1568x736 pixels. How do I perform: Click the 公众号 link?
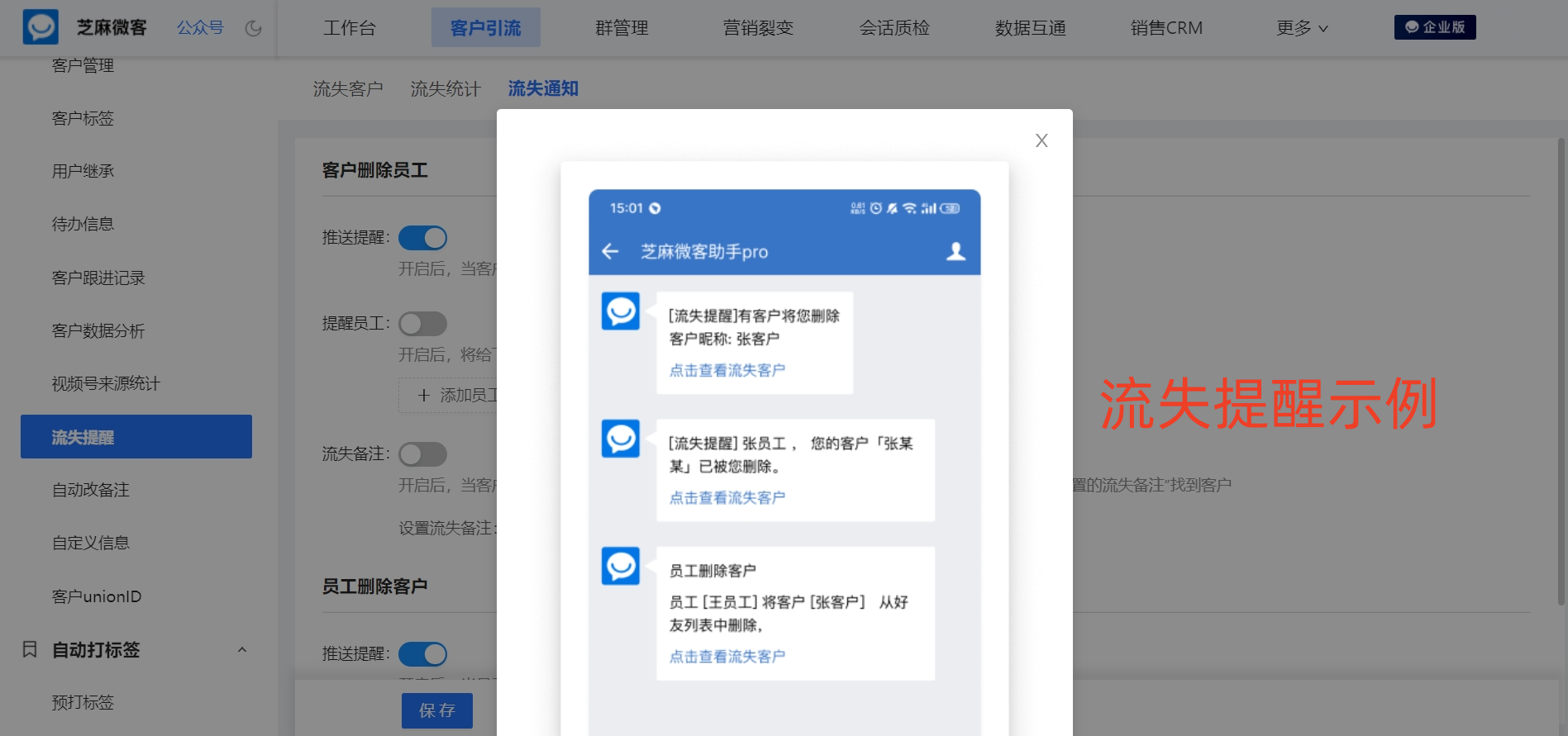tap(200, 28)
